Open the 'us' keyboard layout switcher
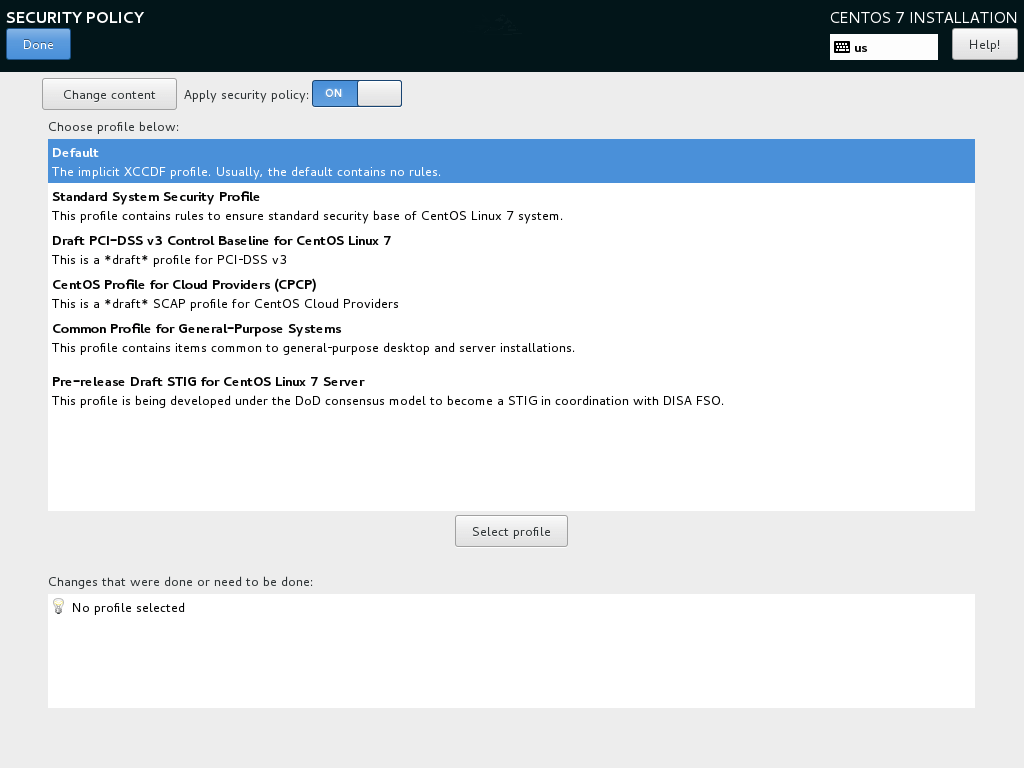 pos(883,47)
